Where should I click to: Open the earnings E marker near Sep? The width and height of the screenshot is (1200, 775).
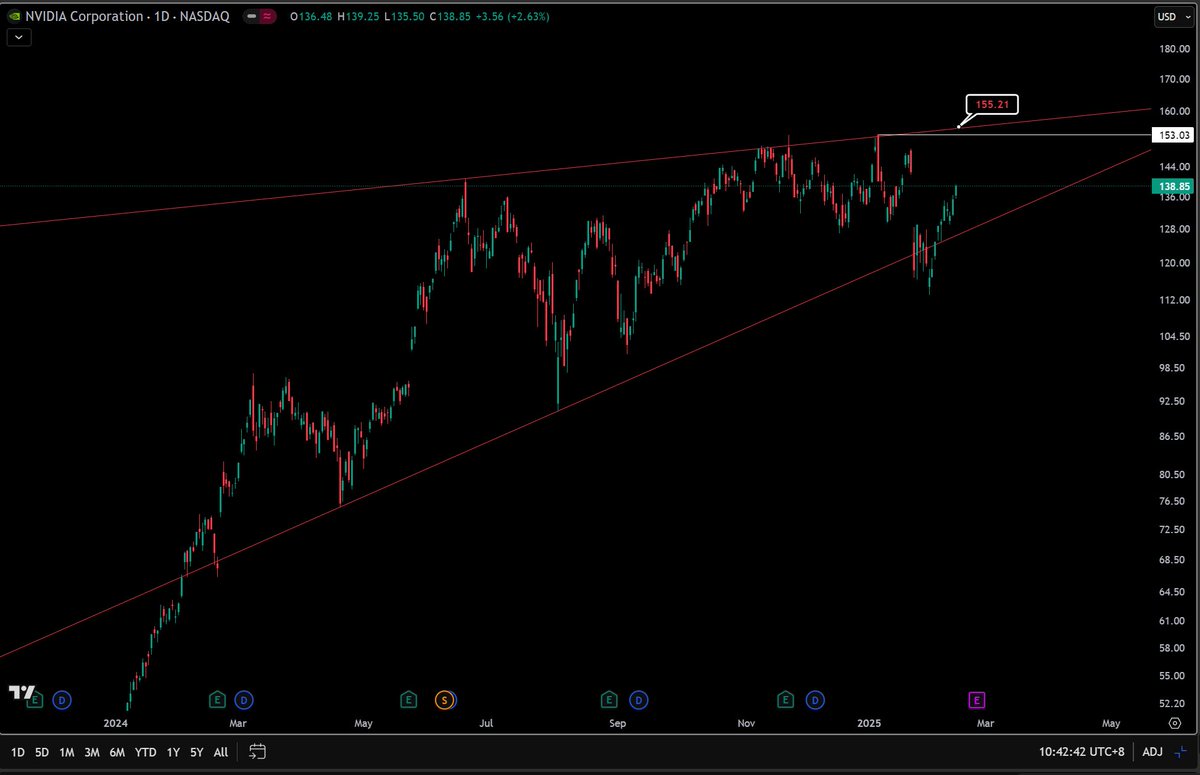(x=608, y=699)
